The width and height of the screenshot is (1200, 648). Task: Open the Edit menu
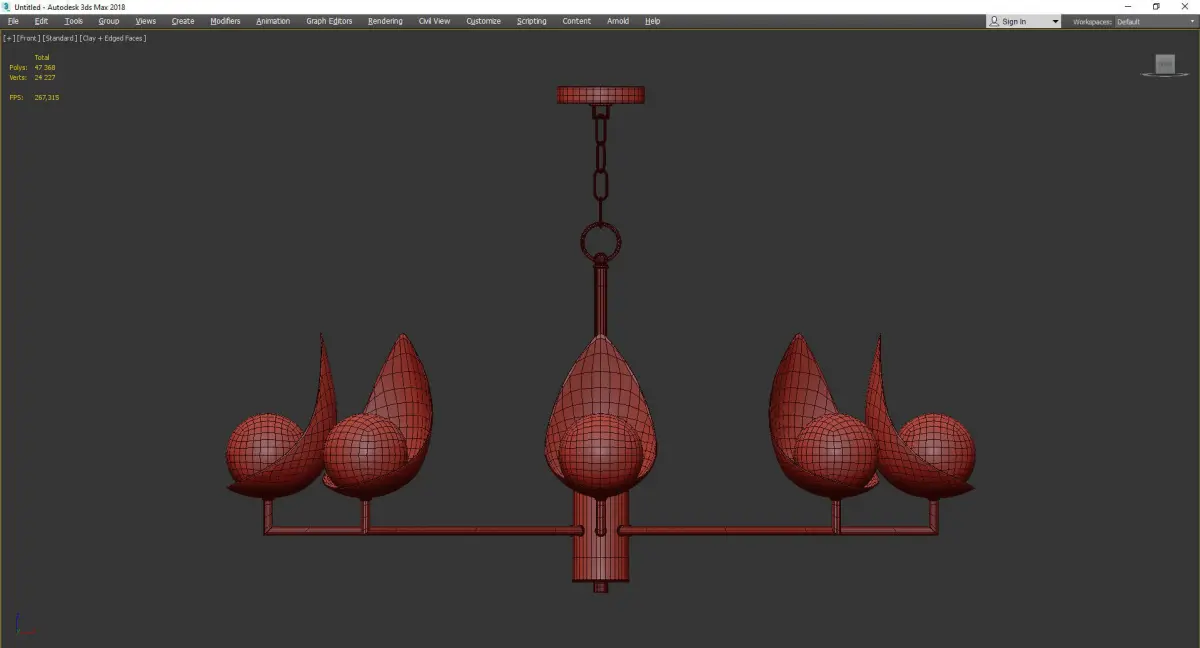[x=41, y=21]
